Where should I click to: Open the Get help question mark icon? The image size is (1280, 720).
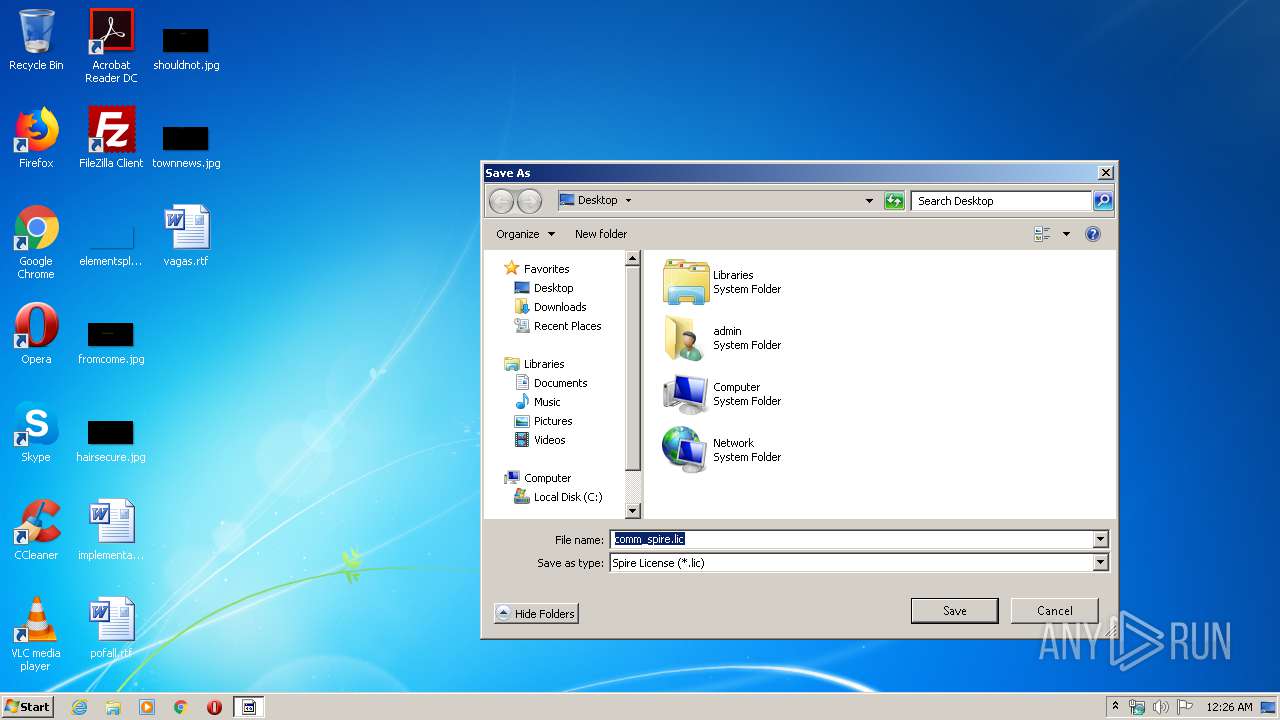pos(1093,234)
